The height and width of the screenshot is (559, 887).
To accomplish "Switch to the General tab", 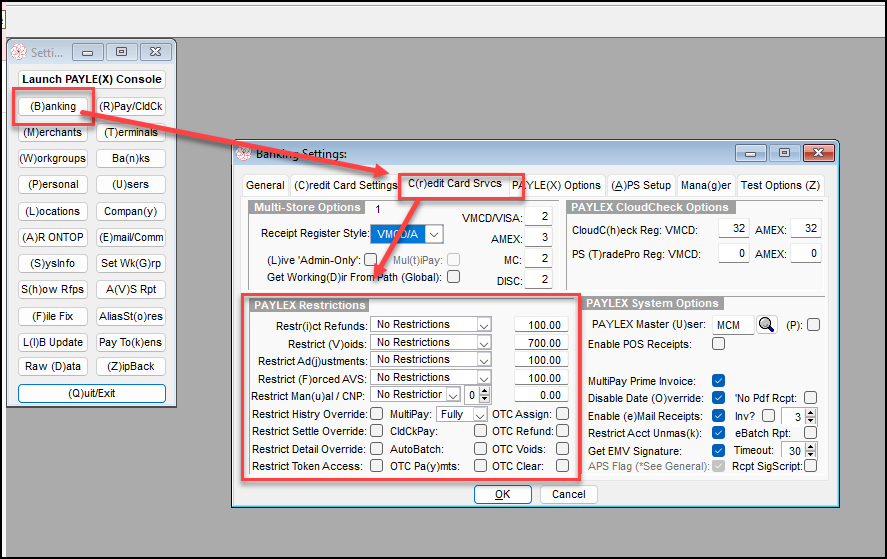I will point(265,185).
